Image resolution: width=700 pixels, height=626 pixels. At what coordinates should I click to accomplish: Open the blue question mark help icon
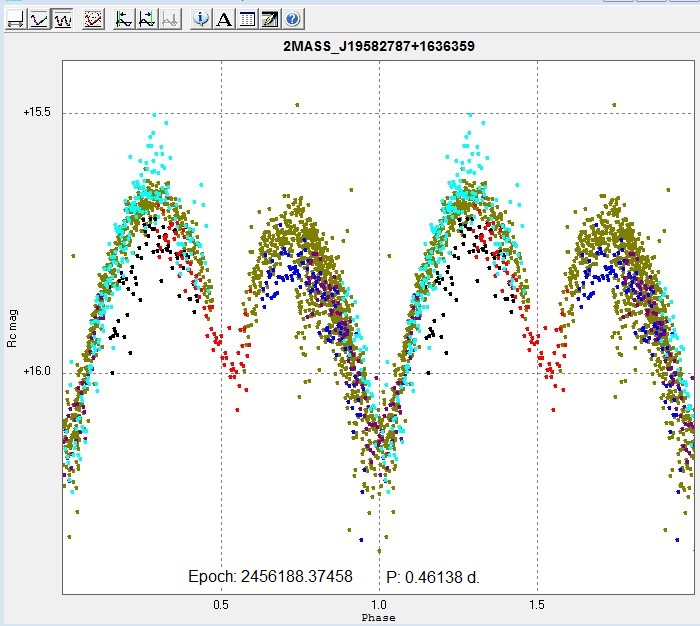pos(293,20)
